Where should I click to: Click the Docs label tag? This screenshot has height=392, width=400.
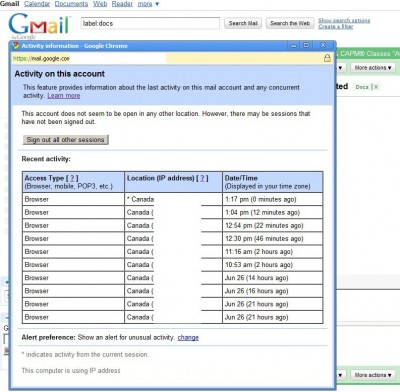(362, 87)
